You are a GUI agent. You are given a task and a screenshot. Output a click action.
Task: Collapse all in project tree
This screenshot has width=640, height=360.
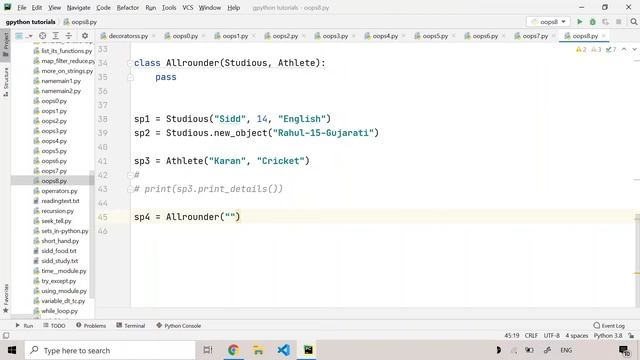tap(69, 36)
